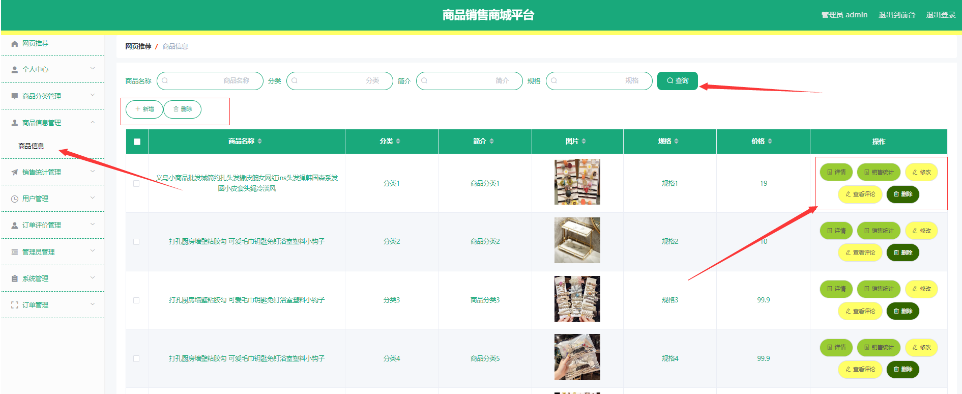Select all rows with header checkbox
The height and width of the screenshot is (394, 962).
coord(137,142)
